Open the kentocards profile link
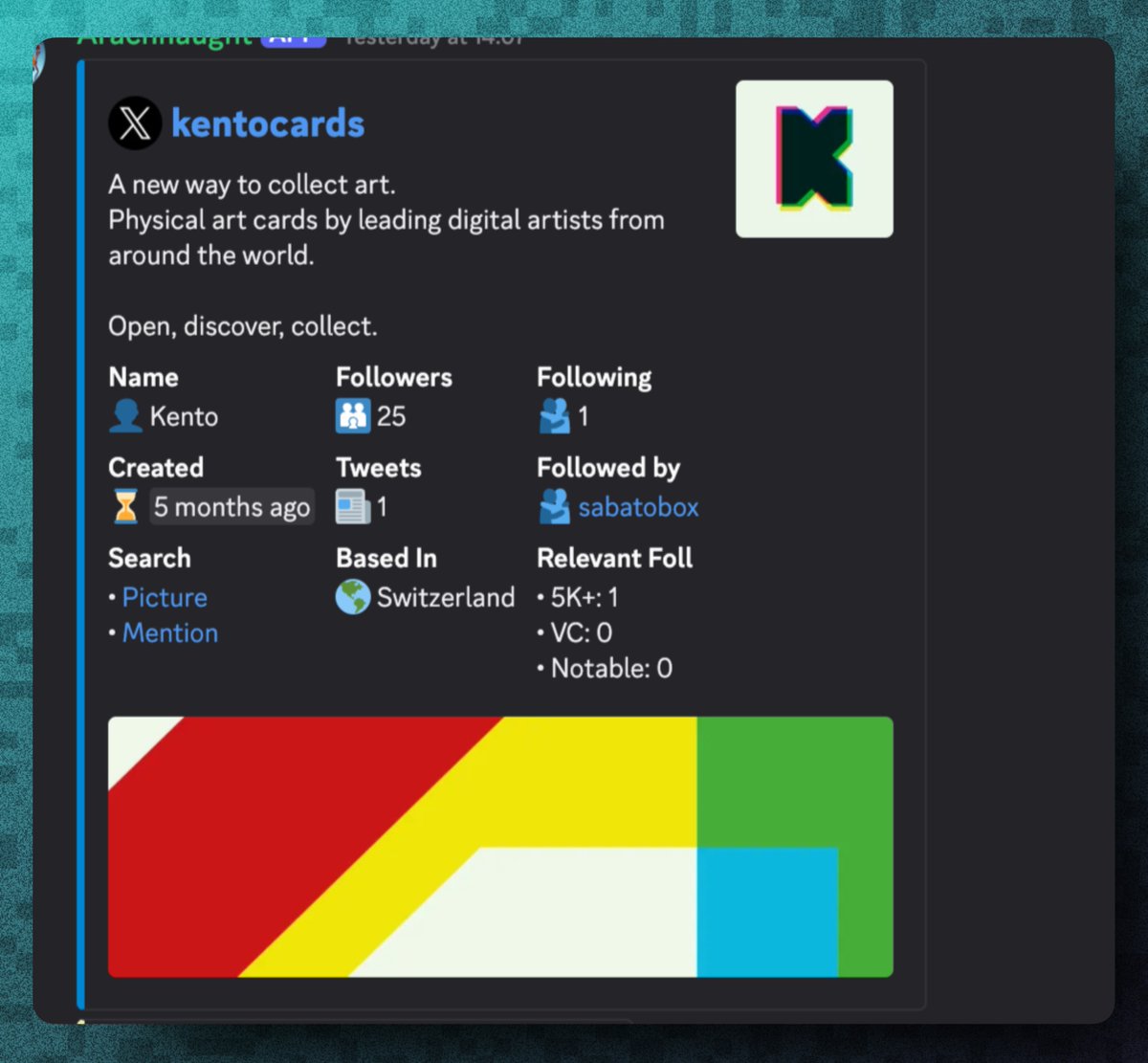1148x1063 pixels. [268, 123]
